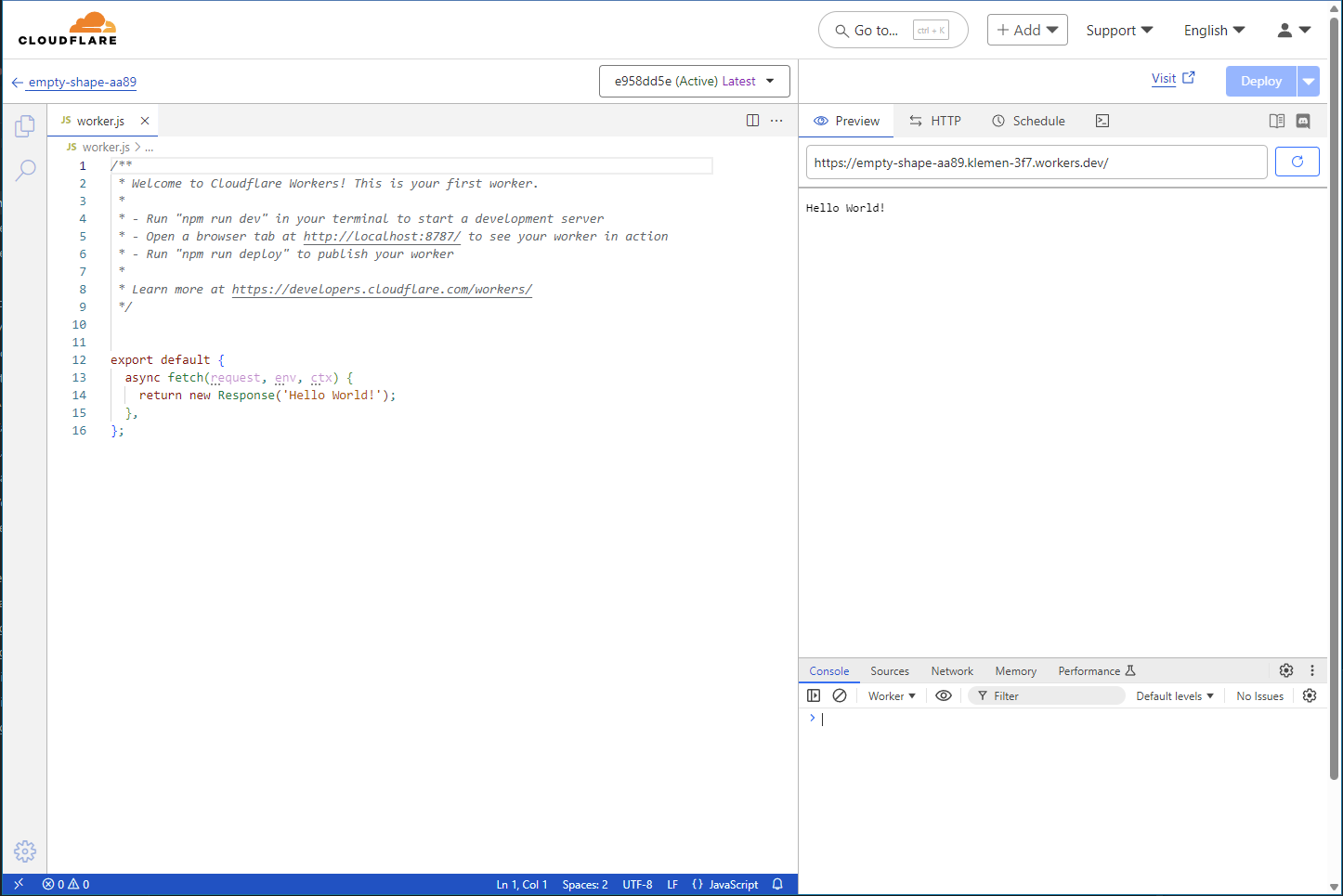1343x896 pixels.
Task: Open the editor More Actions ellipsis
Action: click(776, 121)
